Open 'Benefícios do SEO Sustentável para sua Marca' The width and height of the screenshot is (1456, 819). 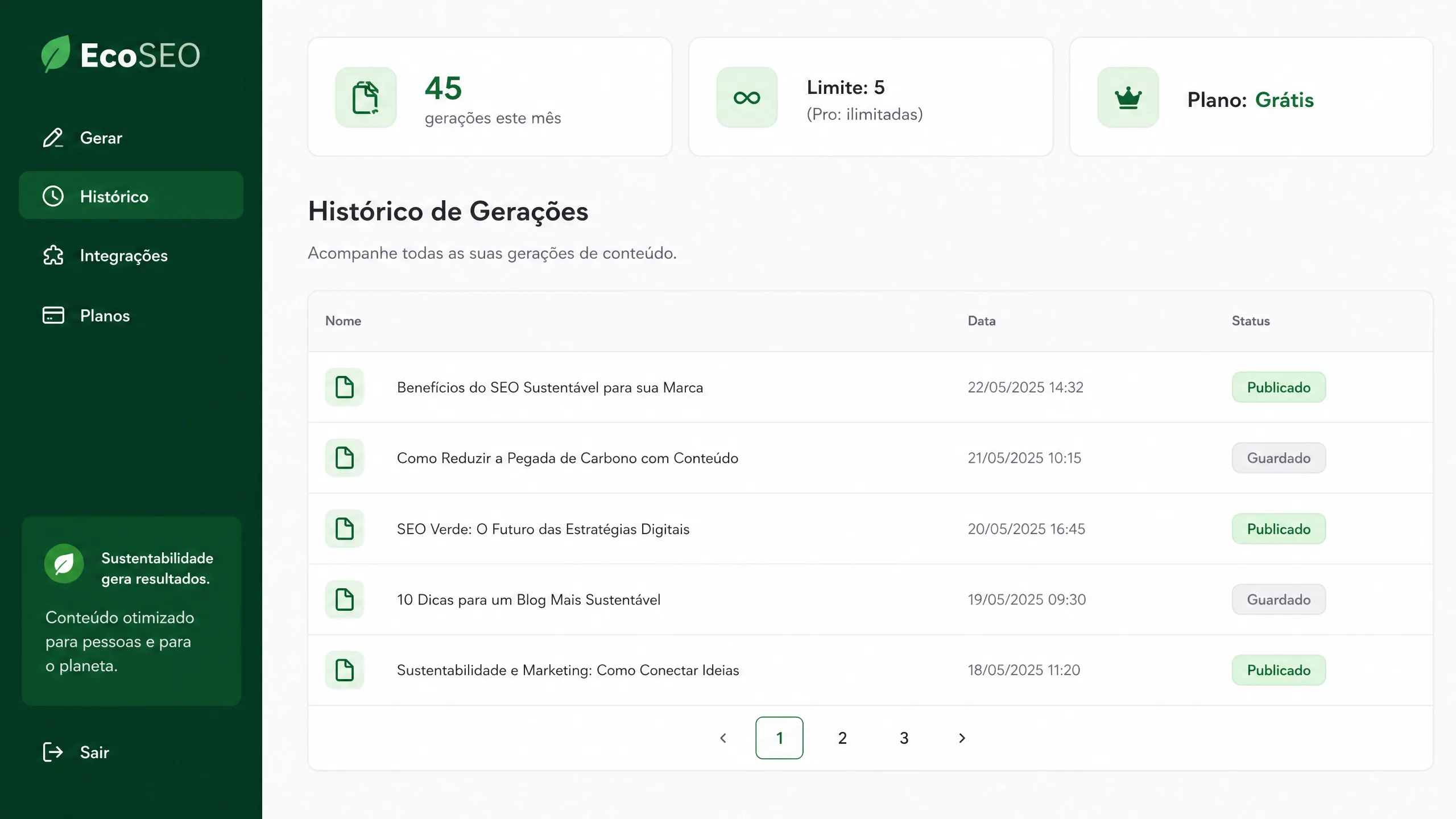(x=550, y=387)
